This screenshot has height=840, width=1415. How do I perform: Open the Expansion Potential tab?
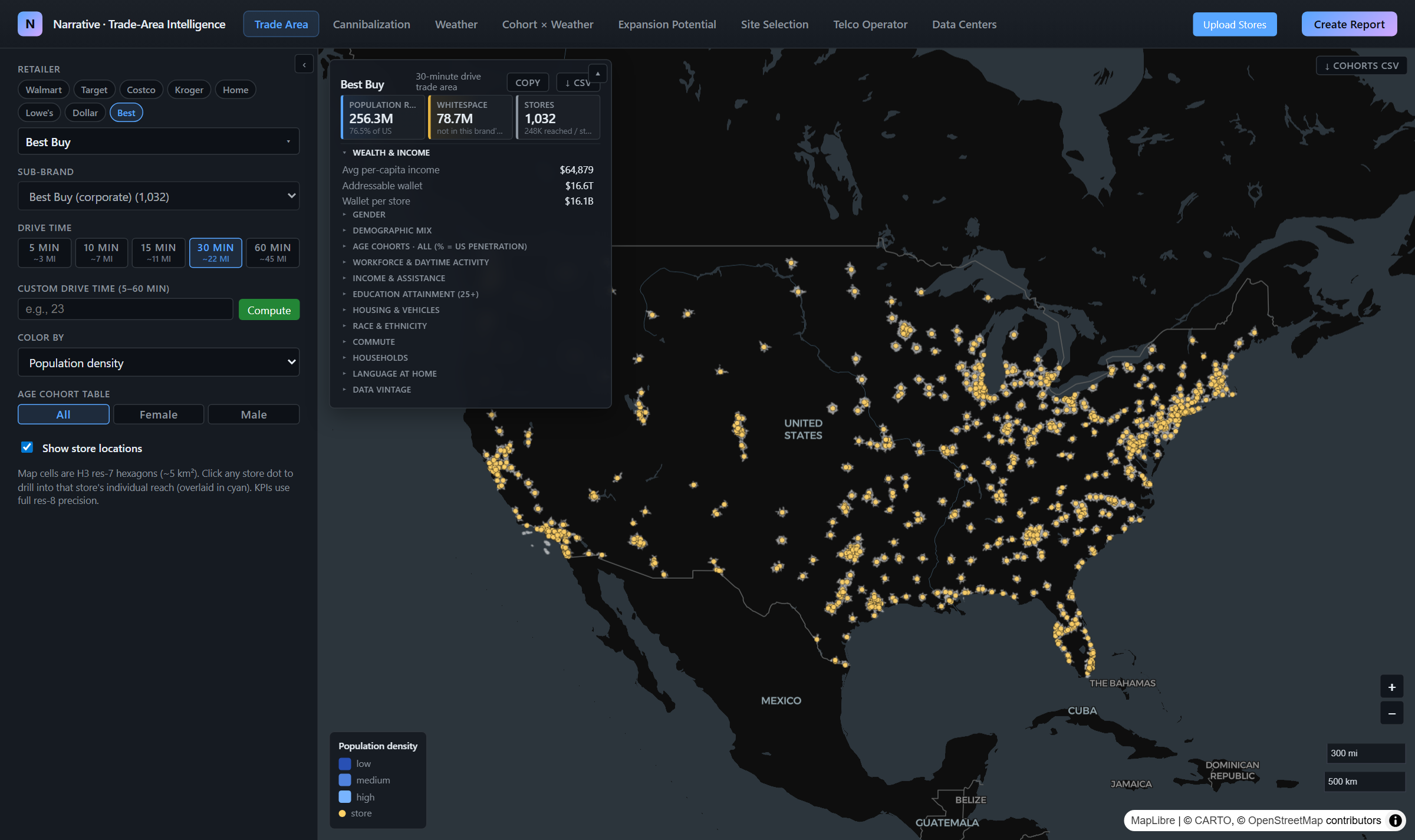click(667, 24)
